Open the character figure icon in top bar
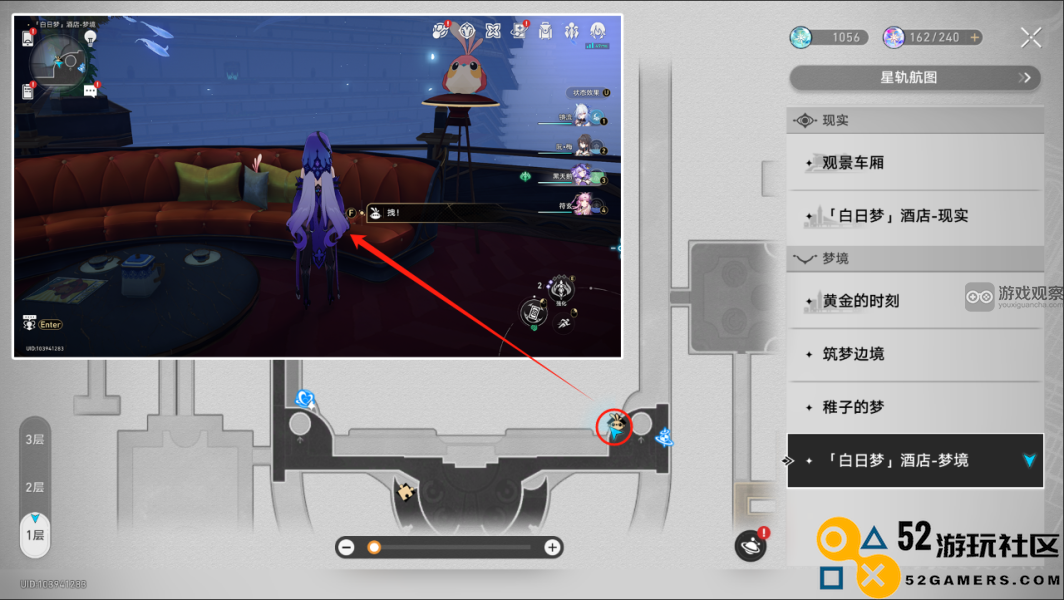Screen dimensions: 1064x600 [x=572, y=31]
